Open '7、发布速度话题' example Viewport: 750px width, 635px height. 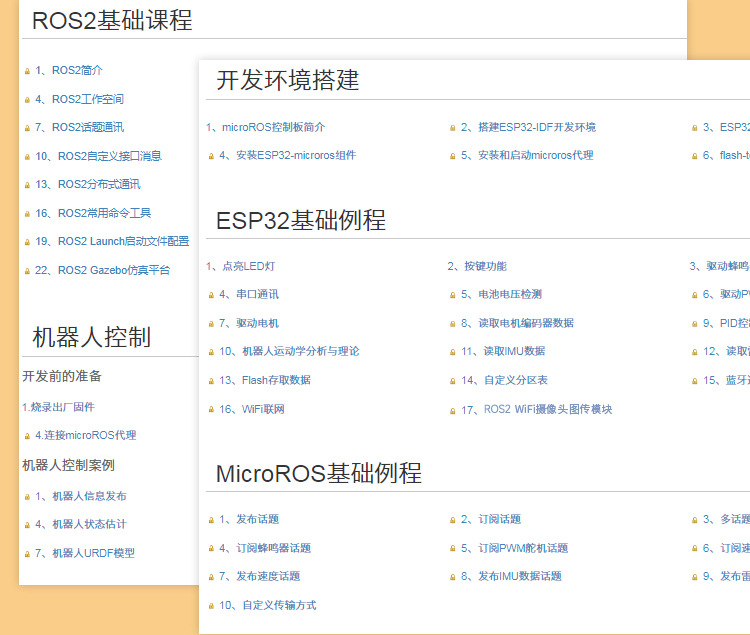point(260,576)
